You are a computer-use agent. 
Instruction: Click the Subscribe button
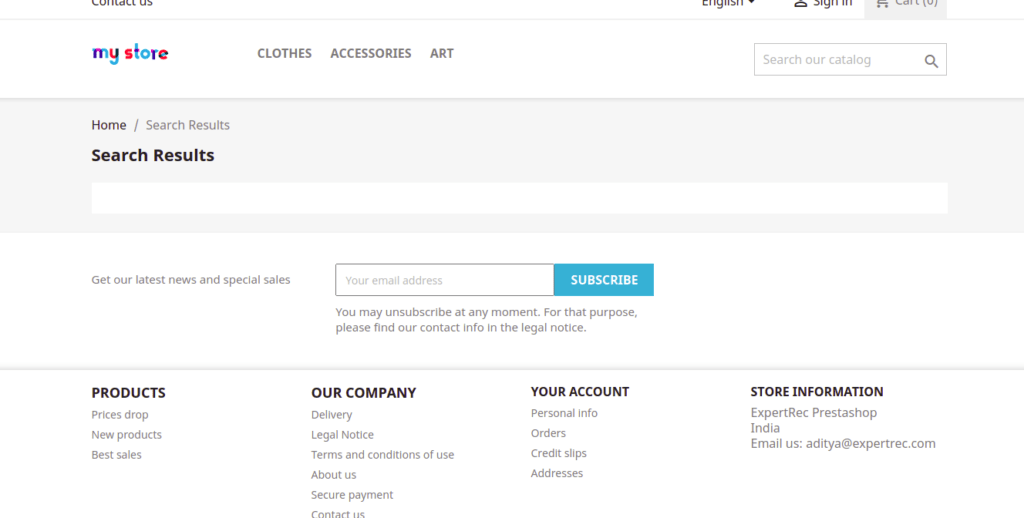[604, 280]
